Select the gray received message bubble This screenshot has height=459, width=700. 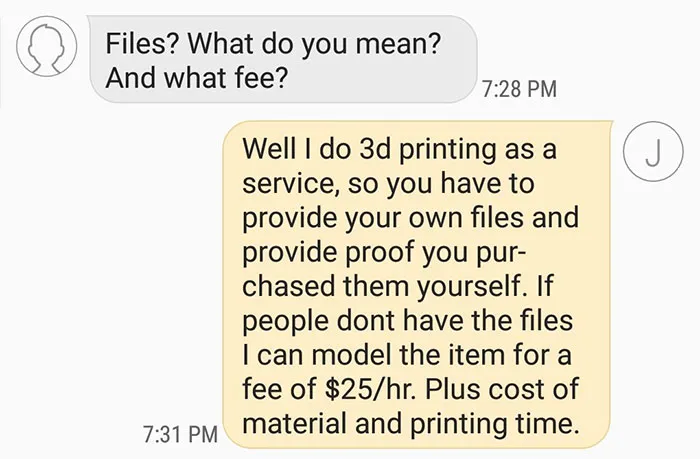[283, 59]
